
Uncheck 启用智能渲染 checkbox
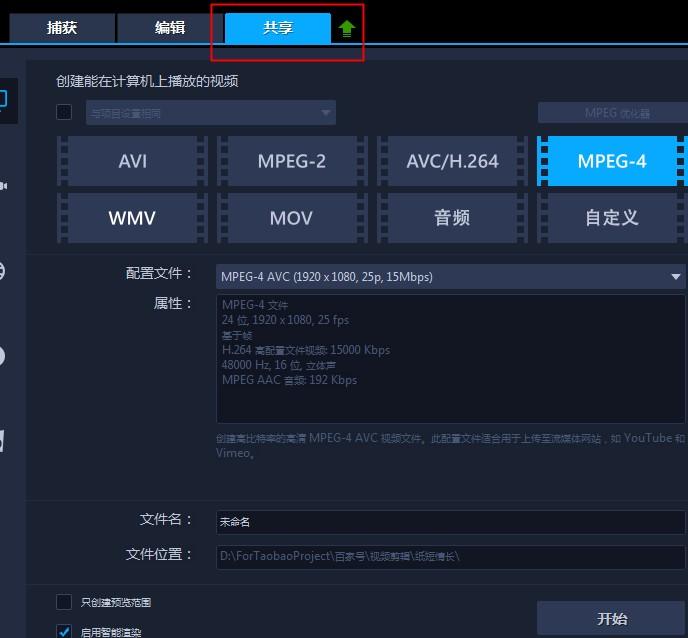(64, 631)
